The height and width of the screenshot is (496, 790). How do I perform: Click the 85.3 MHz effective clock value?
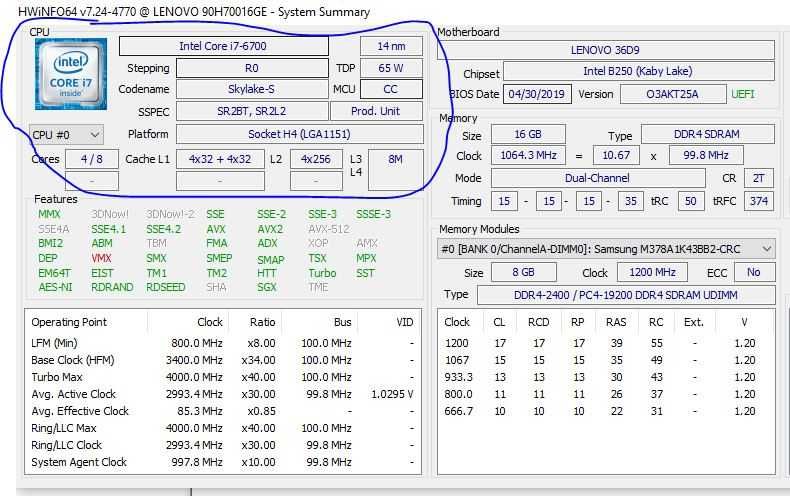tap(200, 411)
